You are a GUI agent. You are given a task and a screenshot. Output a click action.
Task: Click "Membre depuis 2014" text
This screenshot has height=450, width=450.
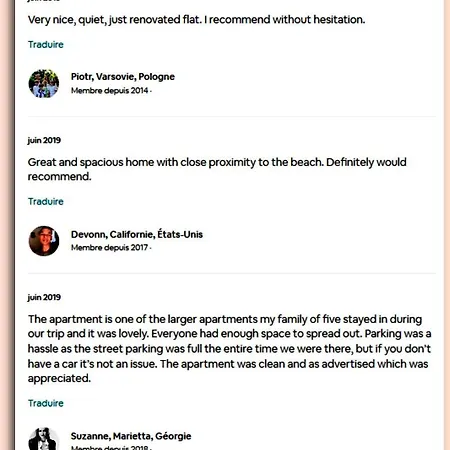point(110,90)
